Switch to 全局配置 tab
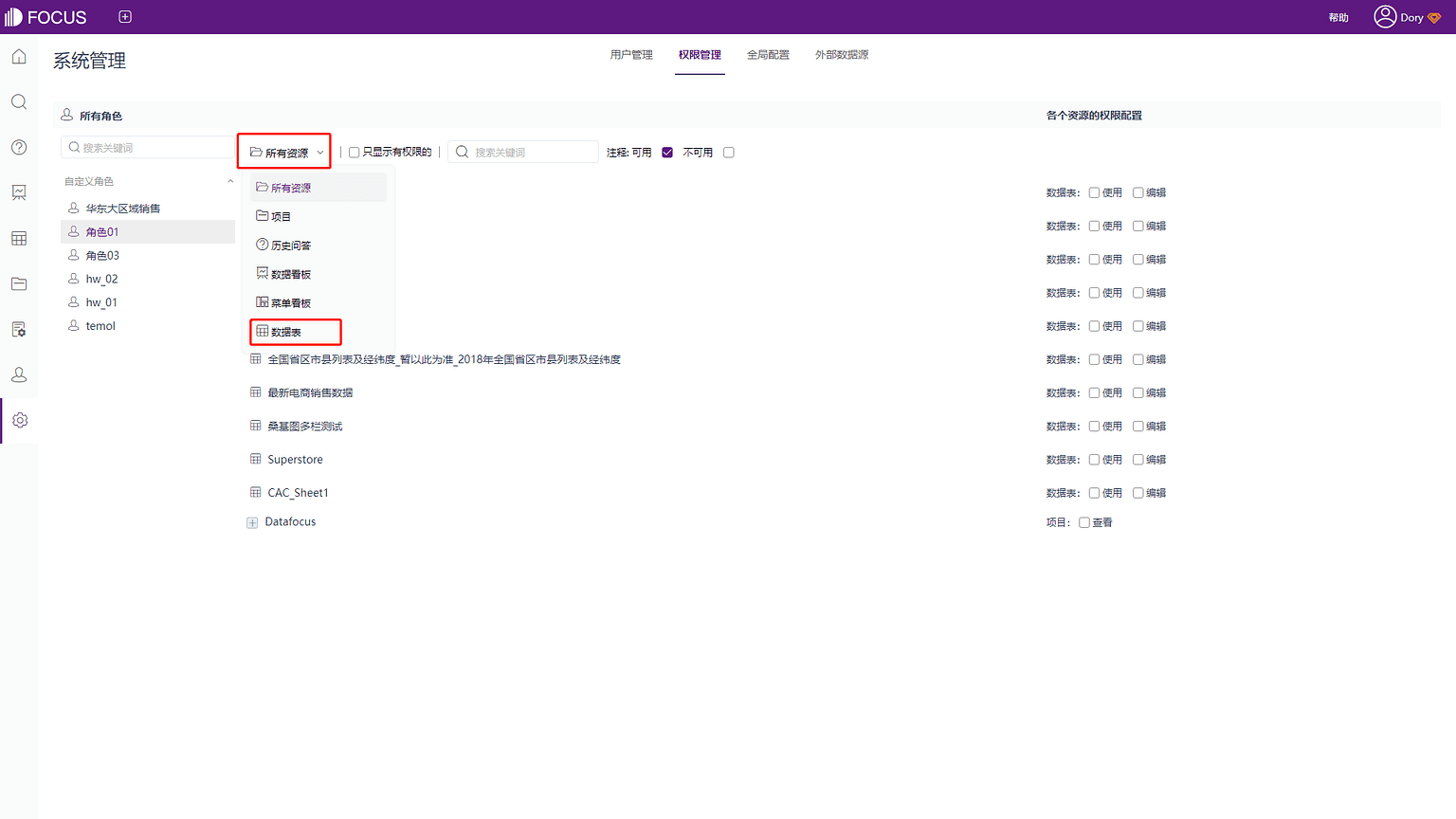The image size is (1456, 819). [768, 55]
